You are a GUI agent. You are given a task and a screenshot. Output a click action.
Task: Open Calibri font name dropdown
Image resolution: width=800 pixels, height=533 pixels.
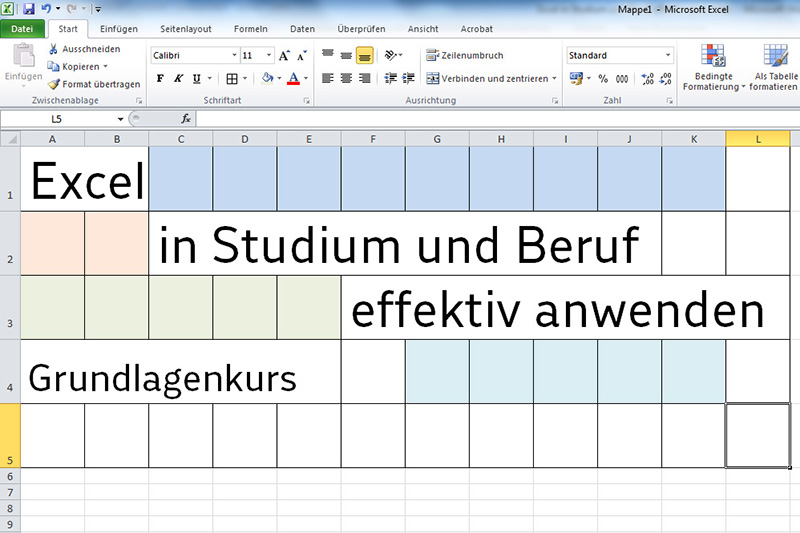pyautogui.click(x=234, y=56)
